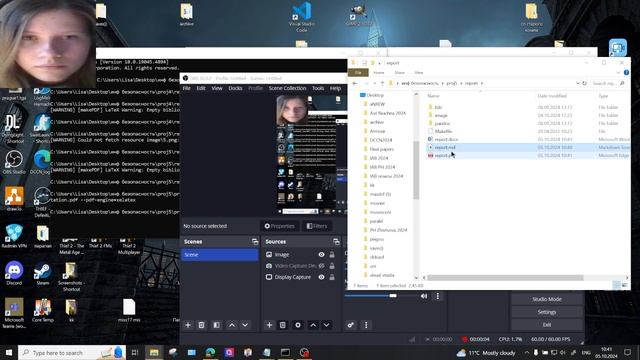Mute audio with the speaker icon
640x360 pixels.
click(x=424, y=296)
